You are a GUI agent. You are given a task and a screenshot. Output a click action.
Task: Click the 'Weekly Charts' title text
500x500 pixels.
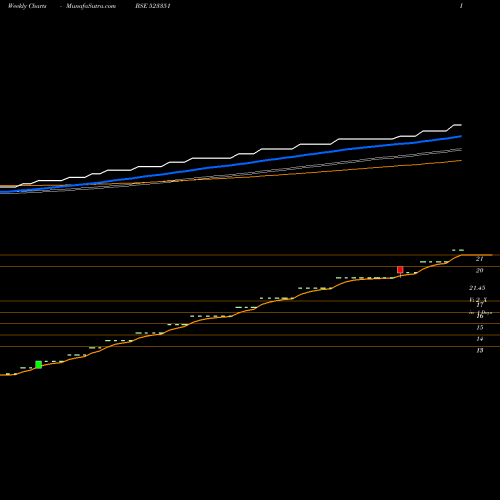[x=27, y=6]
